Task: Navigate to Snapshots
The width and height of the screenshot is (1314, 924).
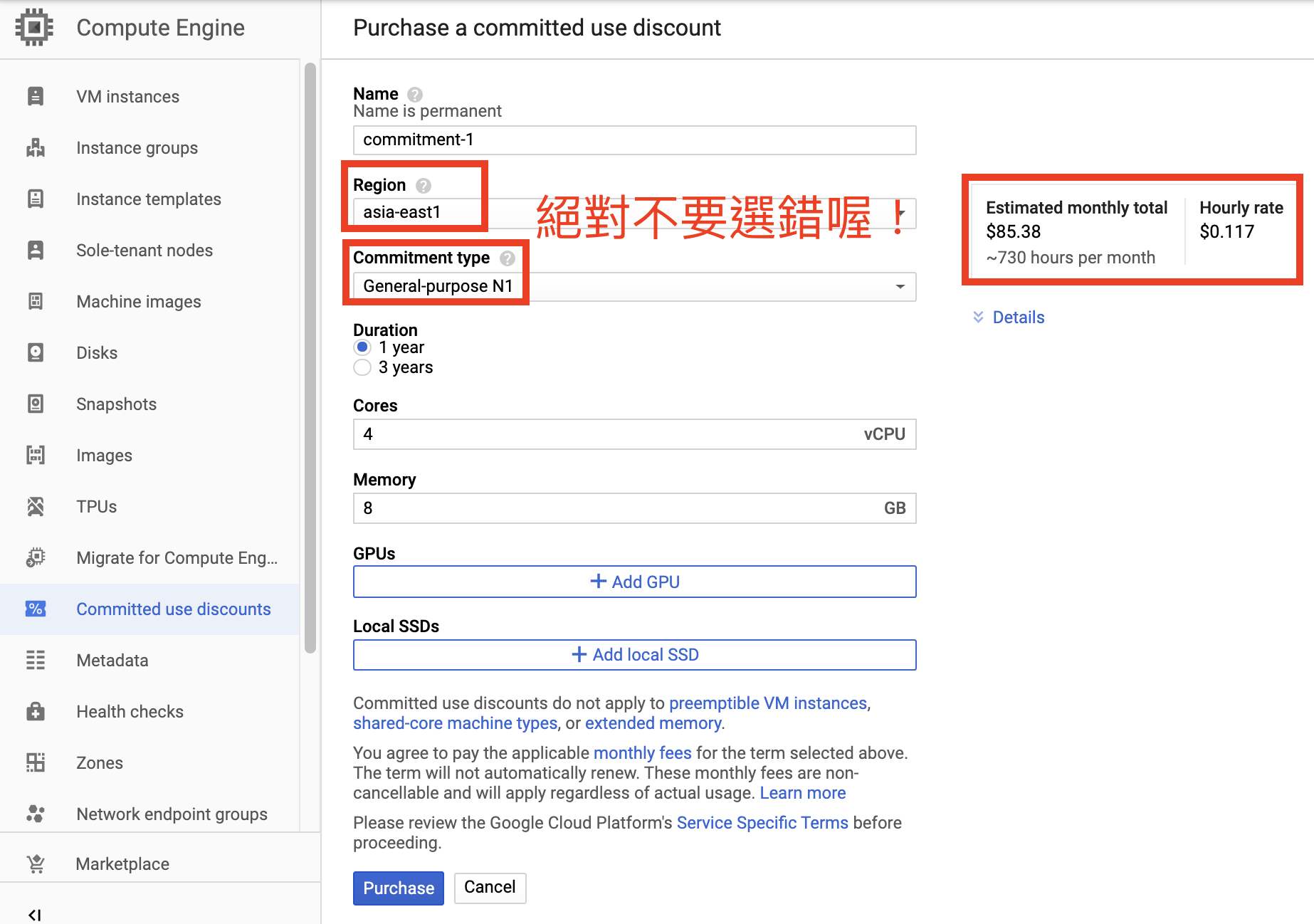Action: 116,404
